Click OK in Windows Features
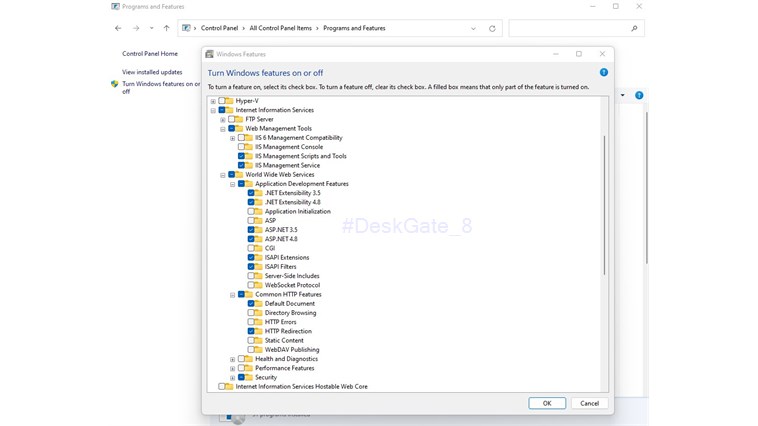 [x=547, y=403]
